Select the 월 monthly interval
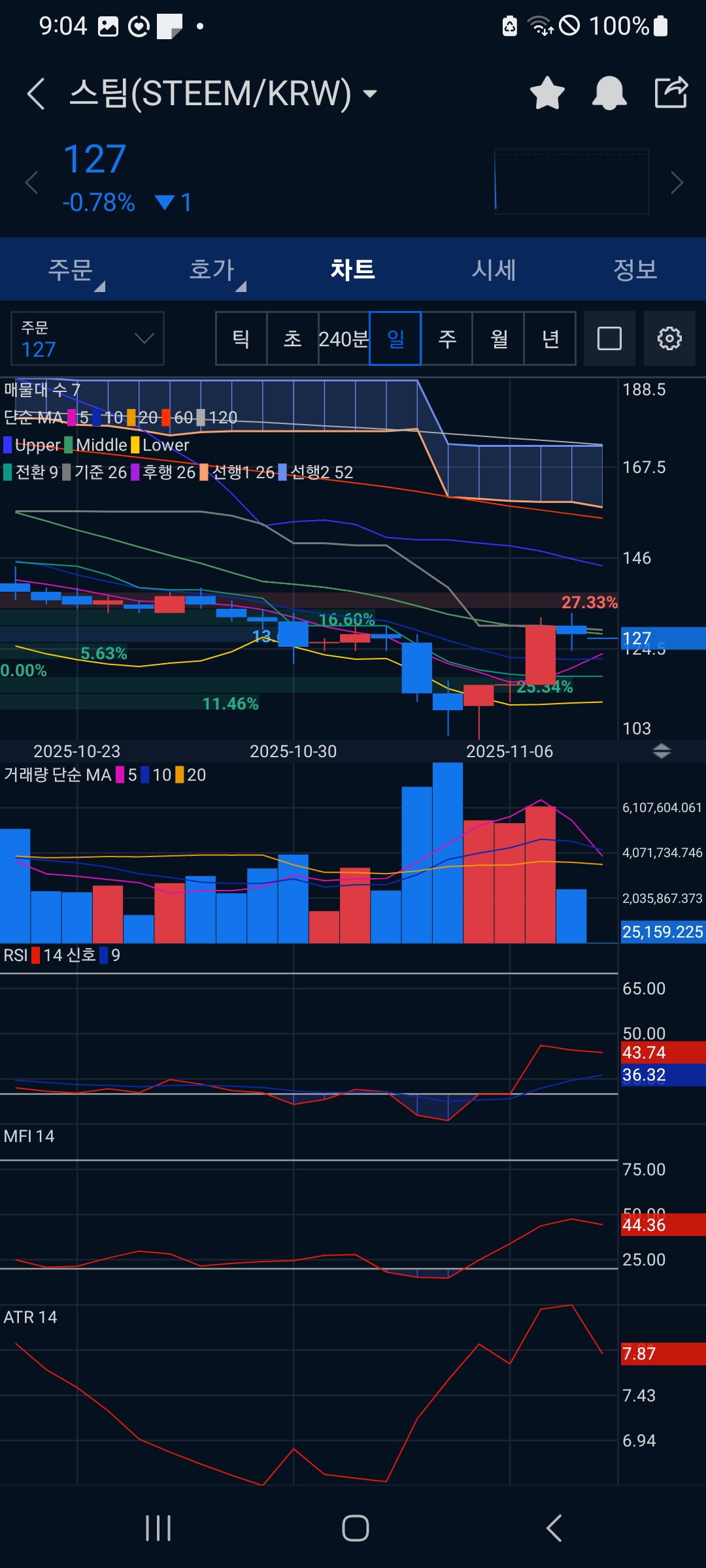 pyautogui.click(x=499, y=338)
